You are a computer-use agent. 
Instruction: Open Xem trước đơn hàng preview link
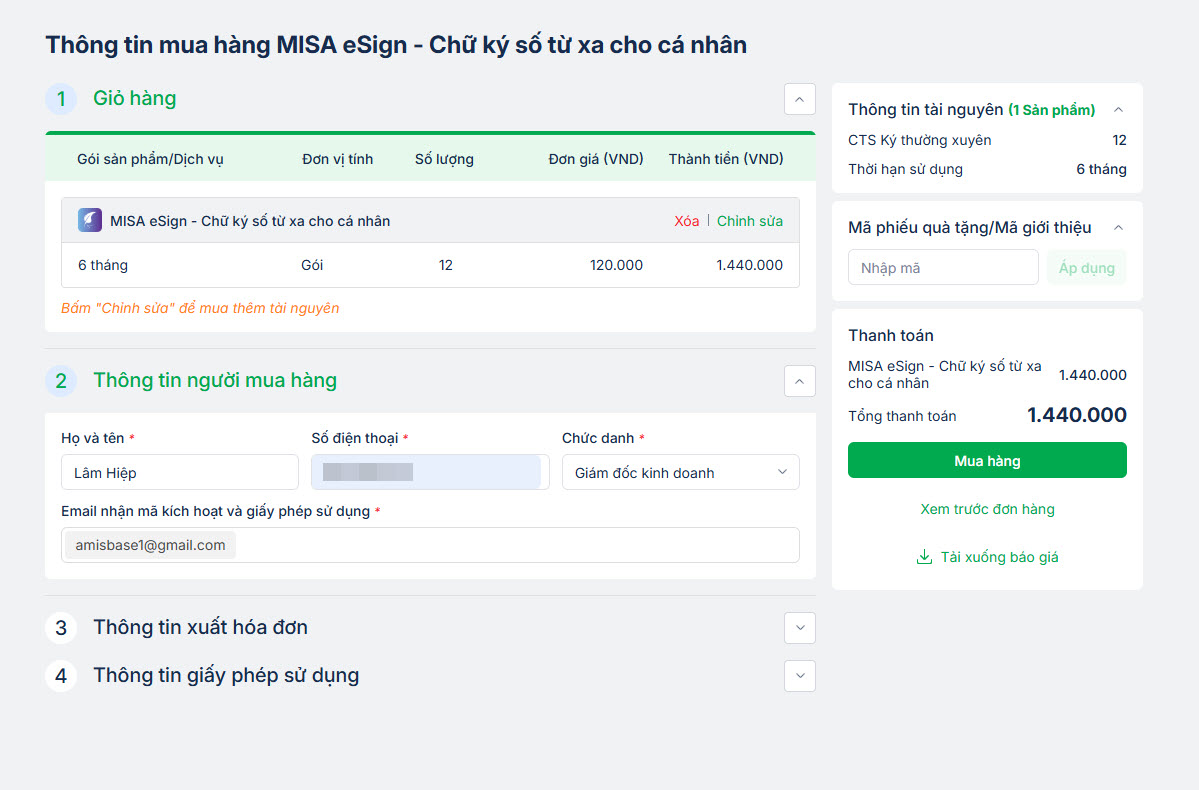[x=987, y=509]
